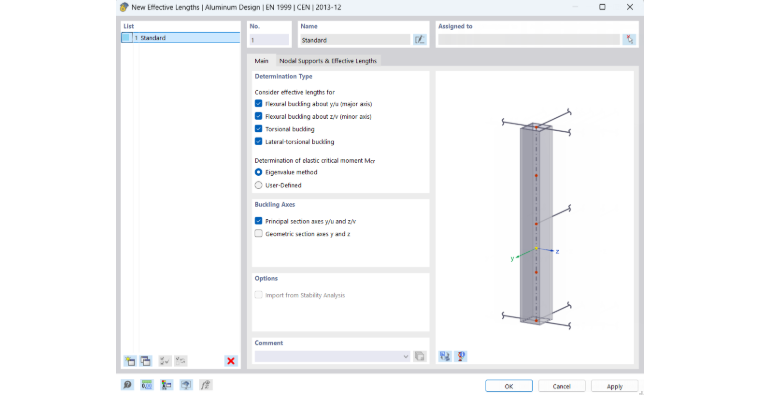Open the Nodal Supports & Effective Lengths tab

click(x=328, y=61)
